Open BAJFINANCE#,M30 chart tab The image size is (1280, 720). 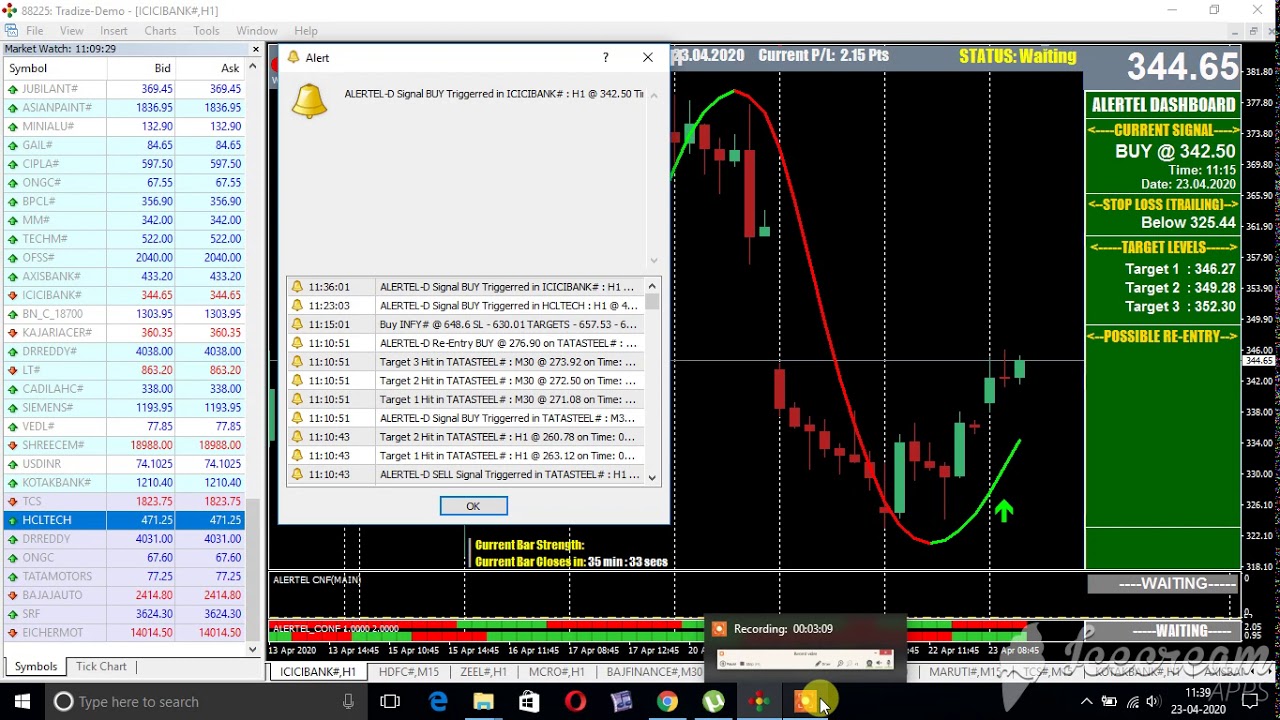click(654, 672)
